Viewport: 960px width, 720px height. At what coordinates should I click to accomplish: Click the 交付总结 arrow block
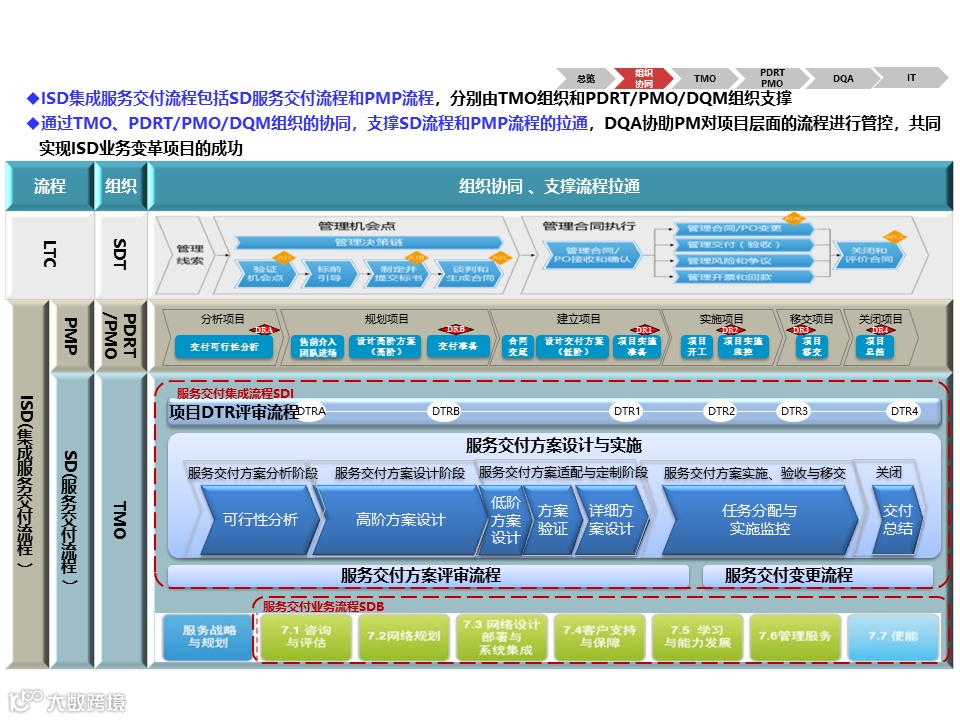(898, 520)
